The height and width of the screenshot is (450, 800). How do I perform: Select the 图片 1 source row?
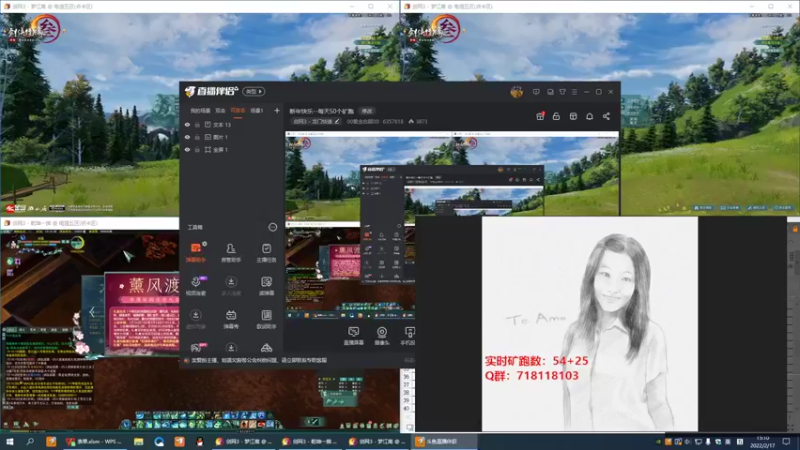point(232,137)
